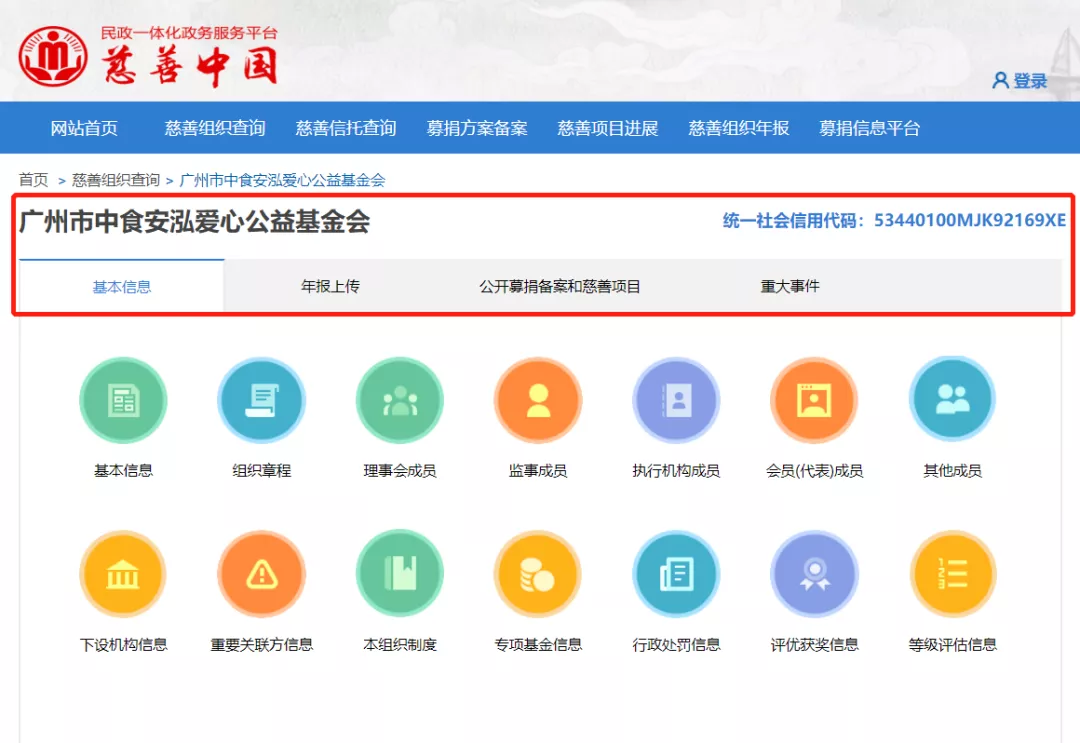Open the 执行机构成员 contact book icon
1080x743 pixels.
coord(676,400)
